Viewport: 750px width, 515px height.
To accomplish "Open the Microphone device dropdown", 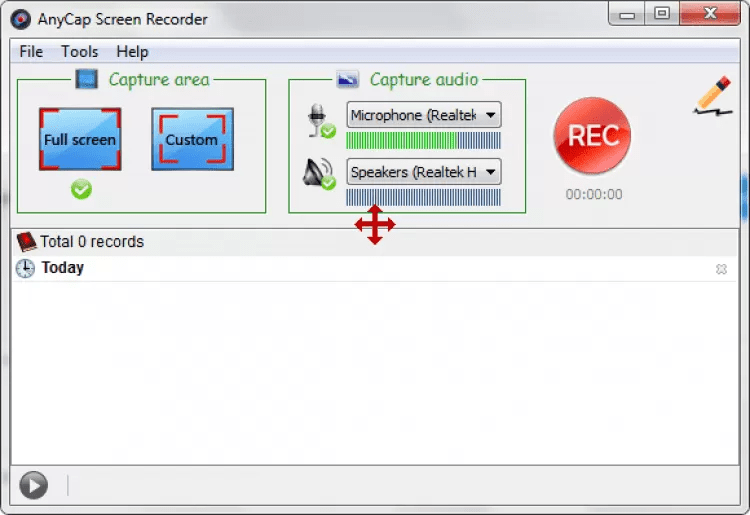I will tap(424, 115).
